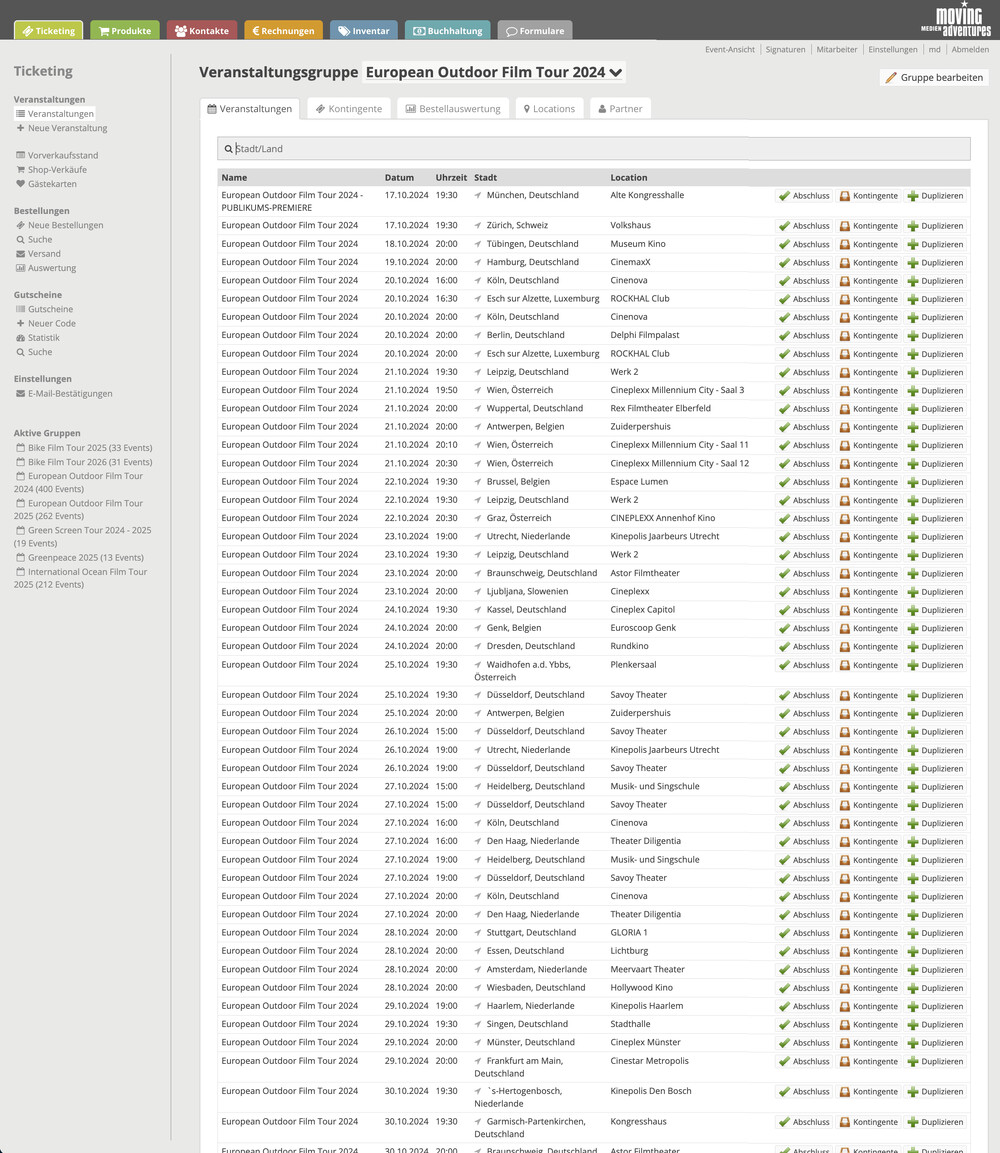This screenshot has height=1153, width=1000.
Task: Open the Kontingente tab
Action: 348,109
